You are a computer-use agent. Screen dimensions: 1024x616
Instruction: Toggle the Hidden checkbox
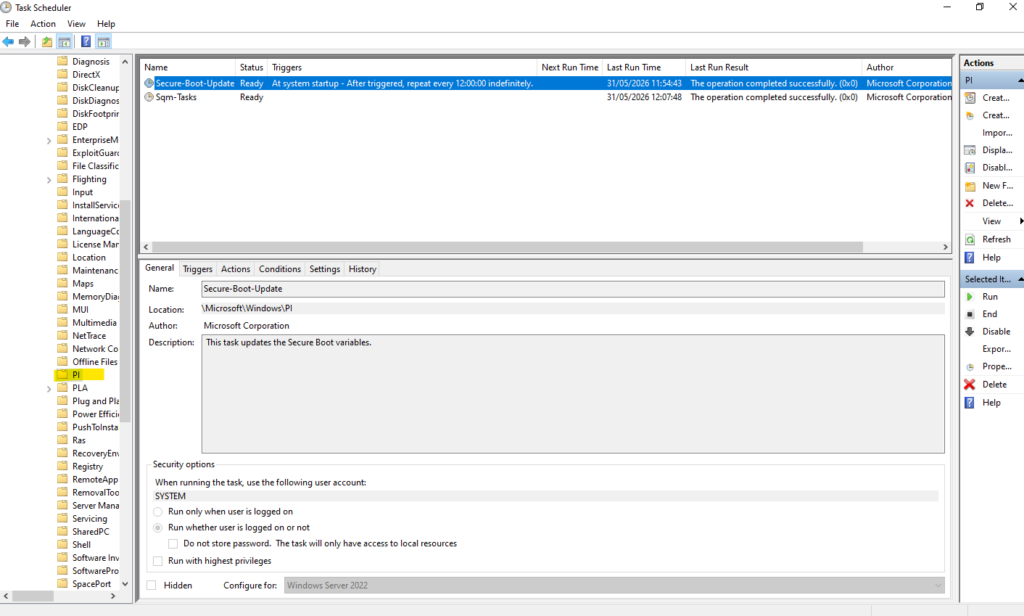152,585
